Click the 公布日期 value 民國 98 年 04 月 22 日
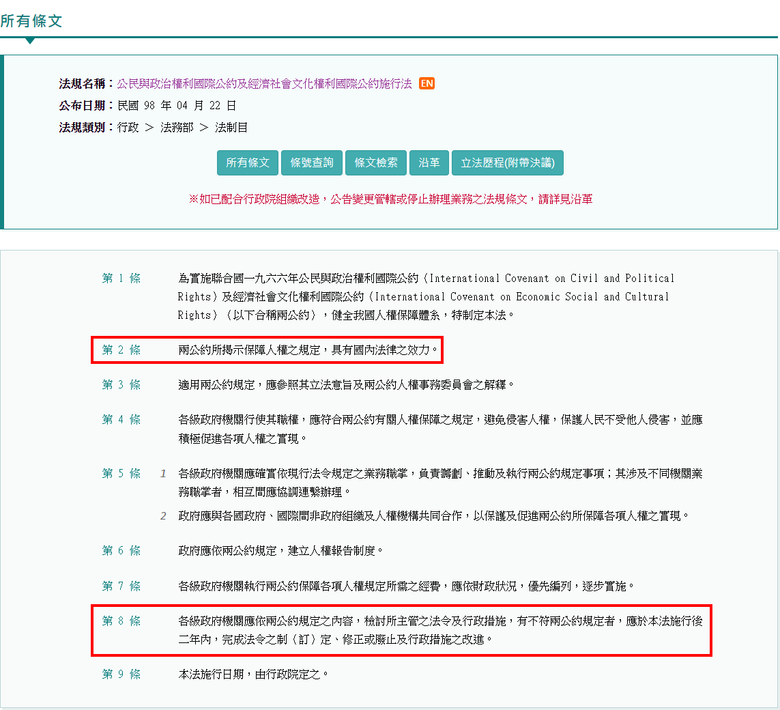The width and height of the screenshot is (780, 710). [177, 105]
